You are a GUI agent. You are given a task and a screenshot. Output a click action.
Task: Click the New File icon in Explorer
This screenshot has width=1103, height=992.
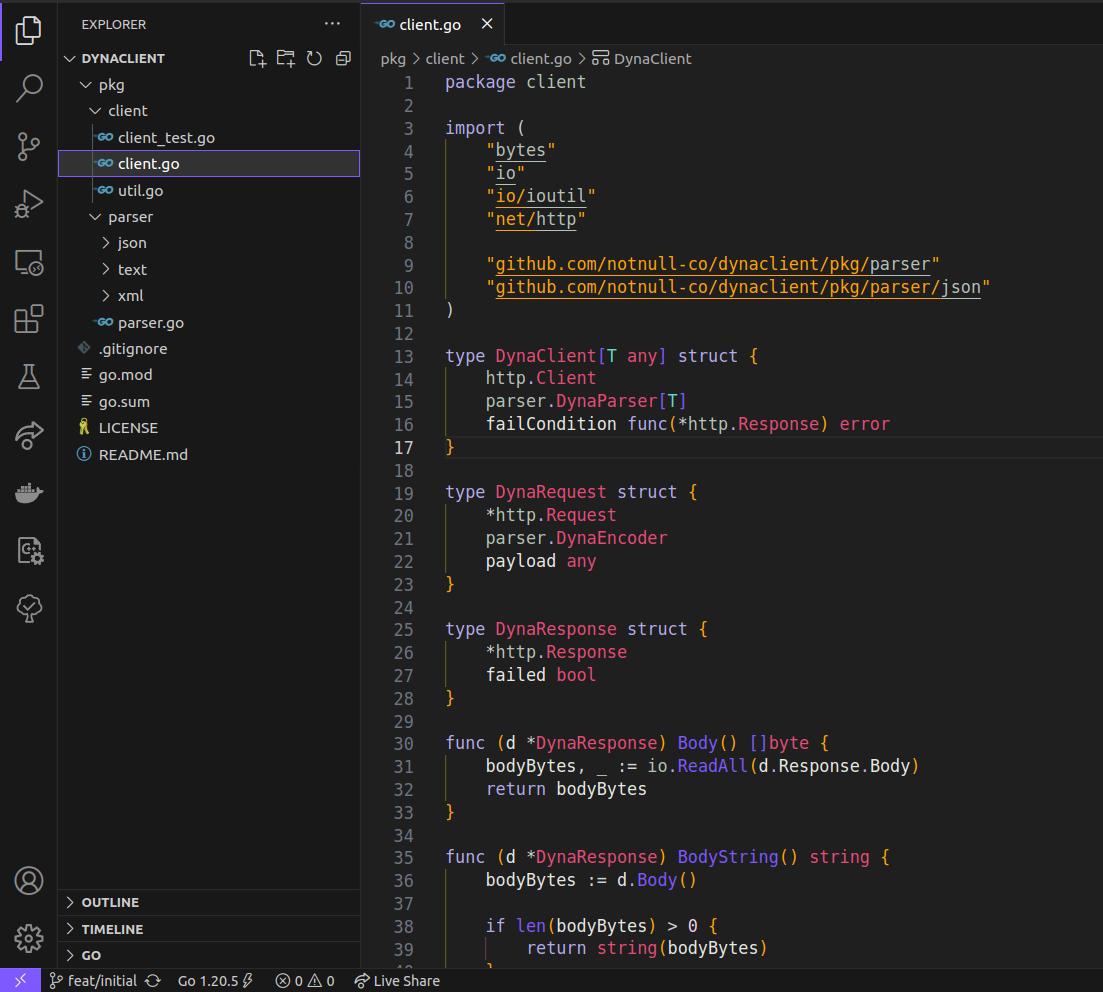click(x=258, y=58)
